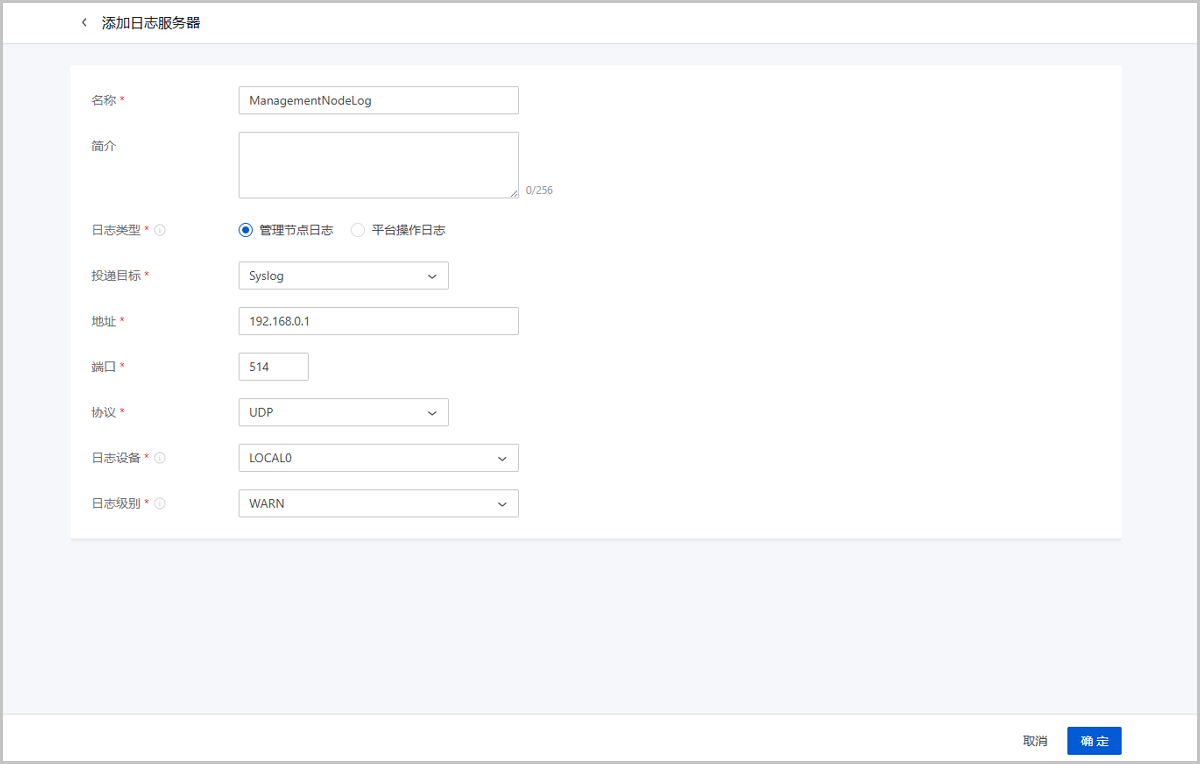
Task: Select the 管理节点日志 radio button
Action: click(x=246, y=230)
